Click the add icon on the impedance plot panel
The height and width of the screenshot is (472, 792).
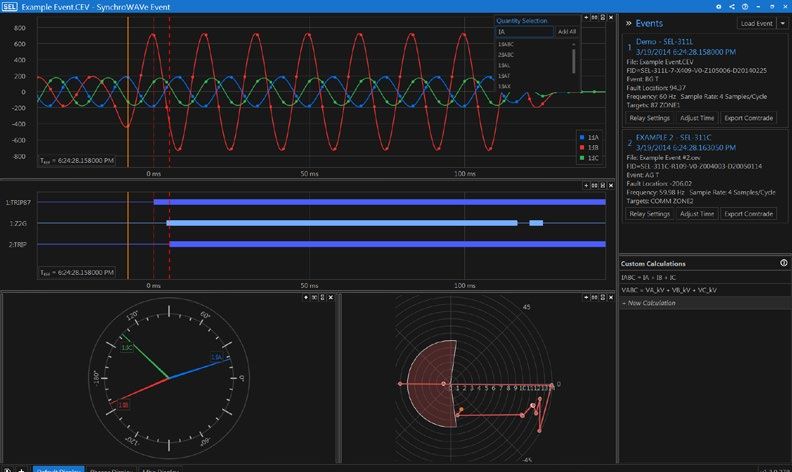586,297
